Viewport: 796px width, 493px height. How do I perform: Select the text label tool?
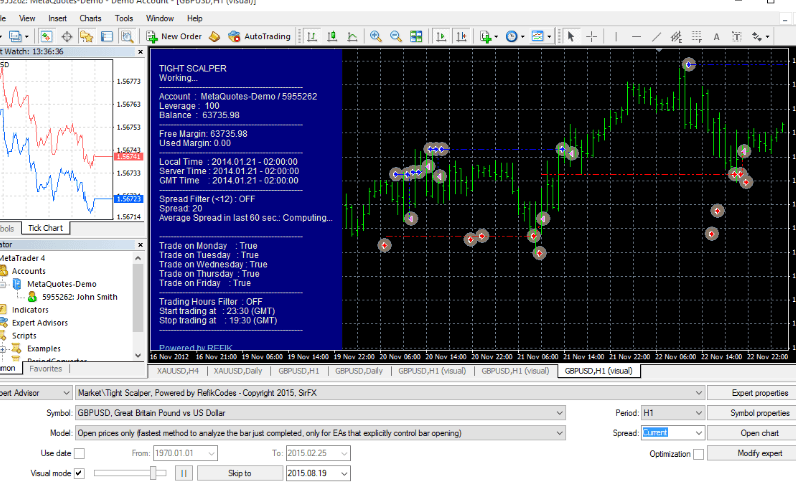point(737,37)
